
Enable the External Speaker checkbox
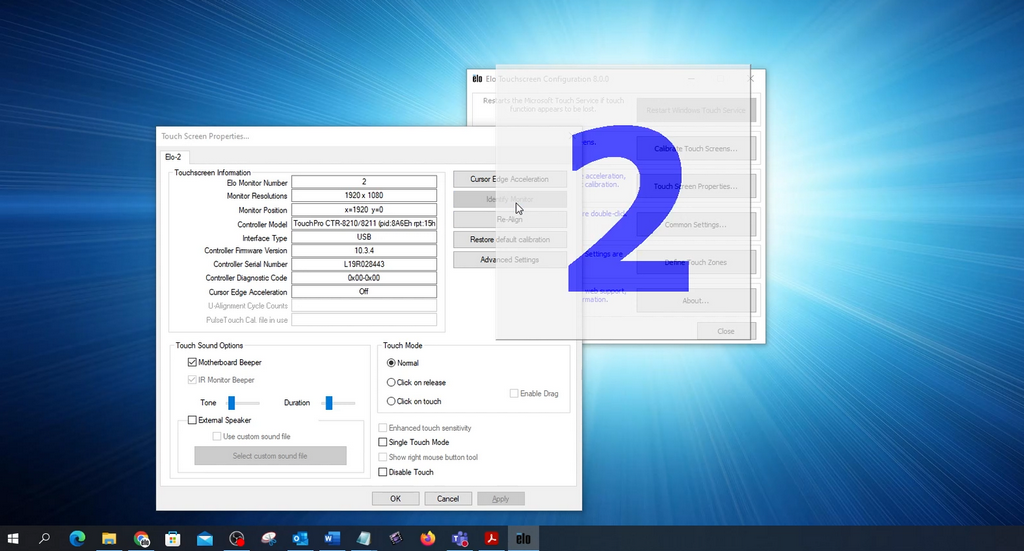(x=192, y=420)
